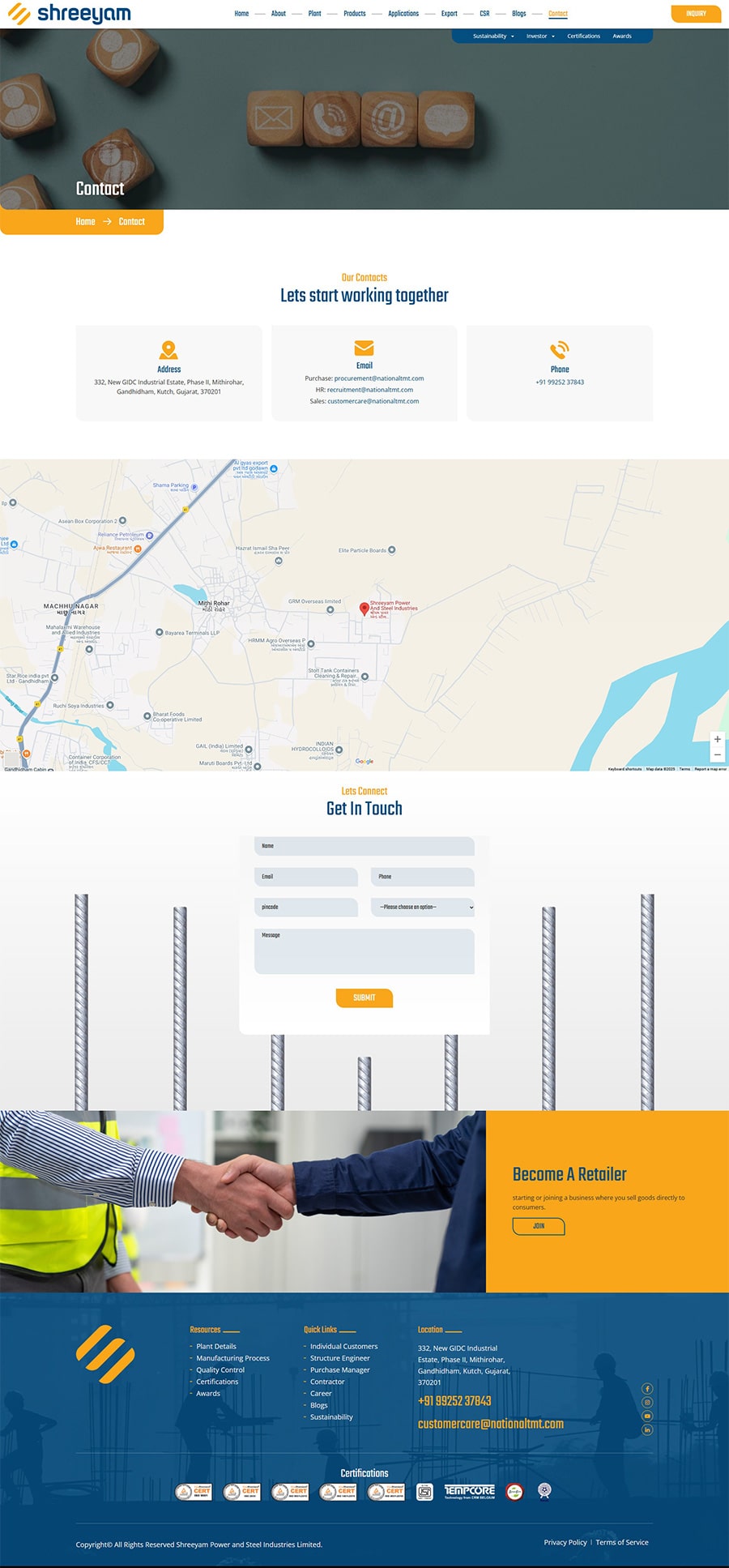Open the Instagram social icon in footer
Screen dimensions: 729x1568
coord(647,1403)
